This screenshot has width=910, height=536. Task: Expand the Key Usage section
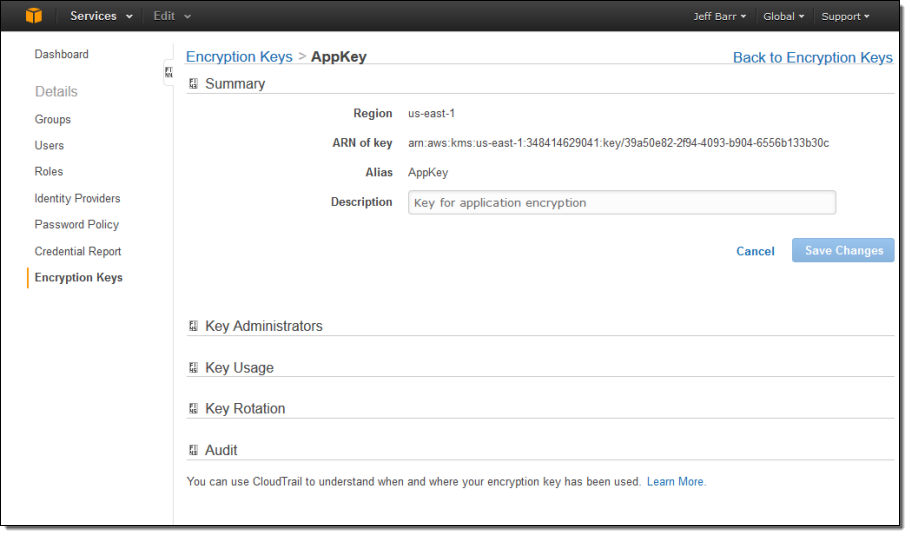tap(194, 368)
